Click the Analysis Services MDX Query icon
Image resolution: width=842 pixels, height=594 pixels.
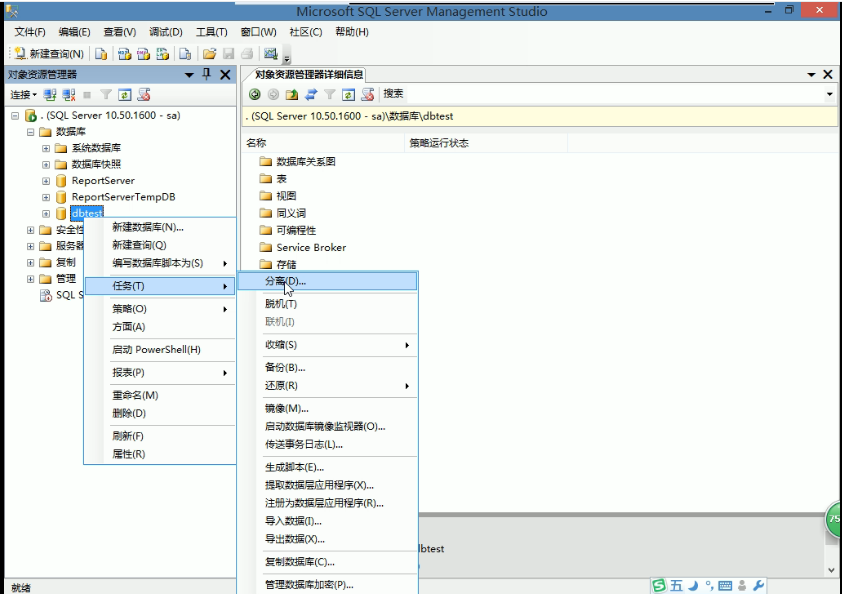tap(125, 54)
